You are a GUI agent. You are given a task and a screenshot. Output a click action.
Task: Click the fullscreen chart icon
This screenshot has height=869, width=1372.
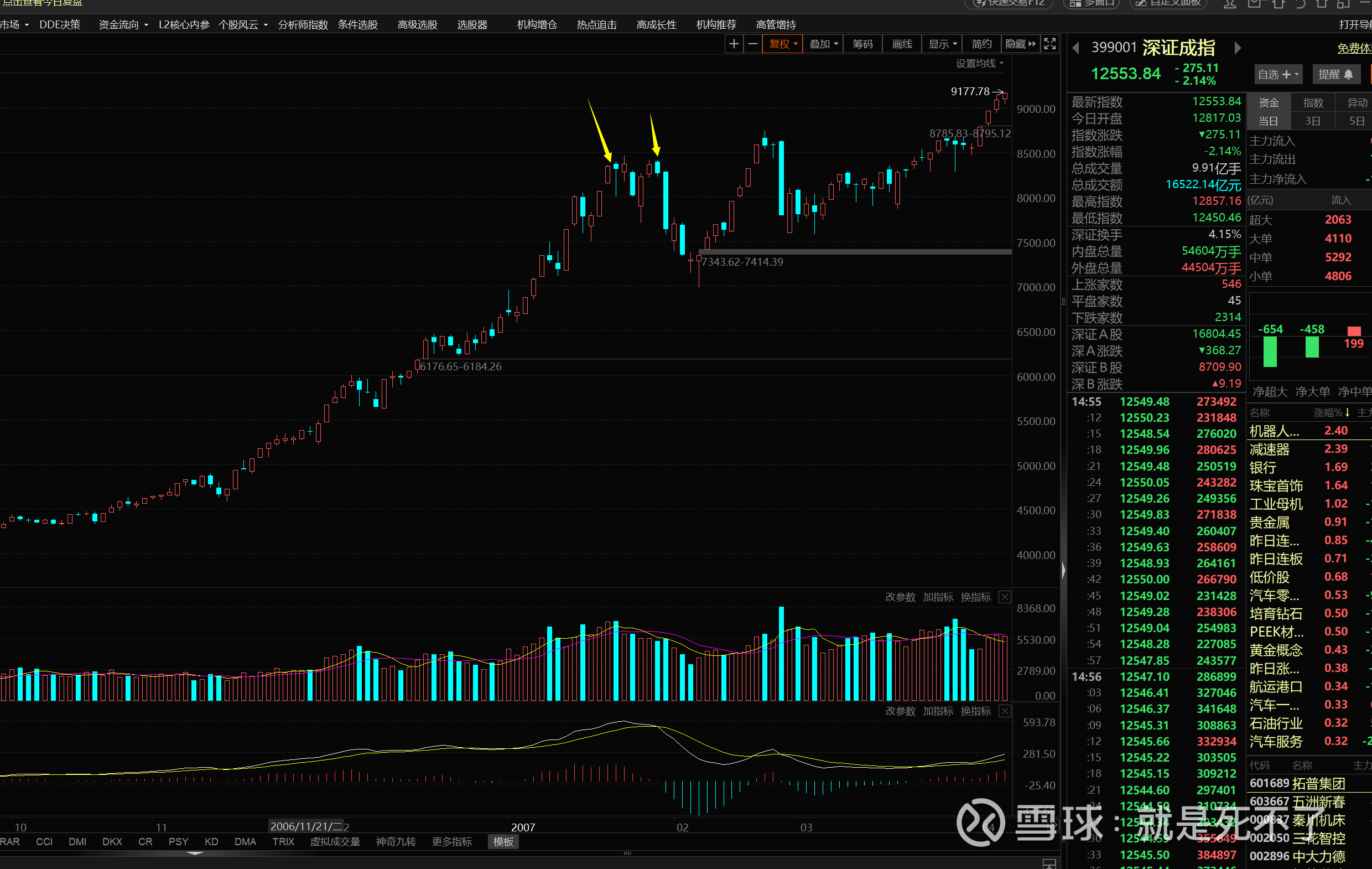[x=1049, y=44]
